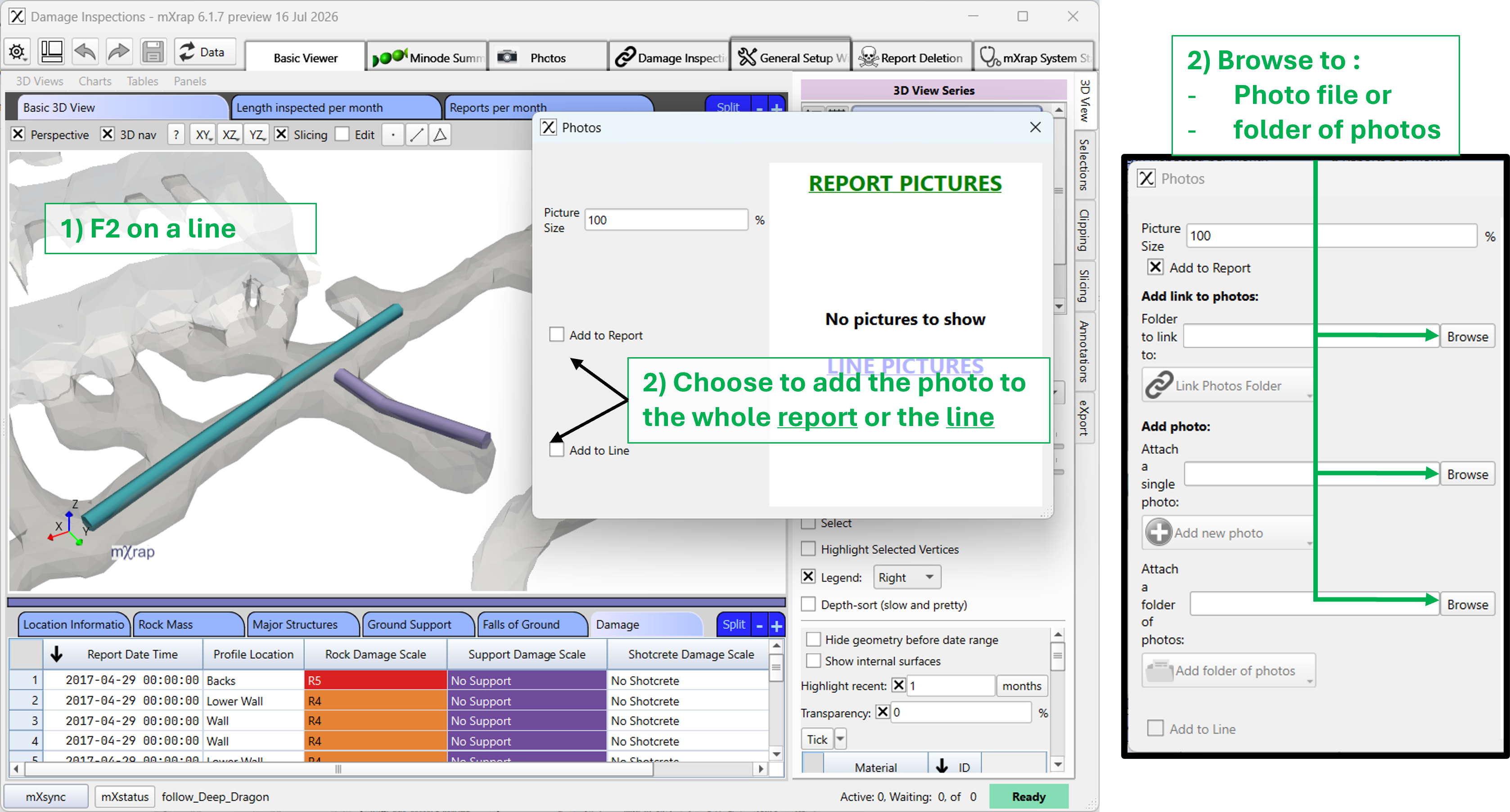Click the Link Photos Folder chain icon

click(1159, 385)
